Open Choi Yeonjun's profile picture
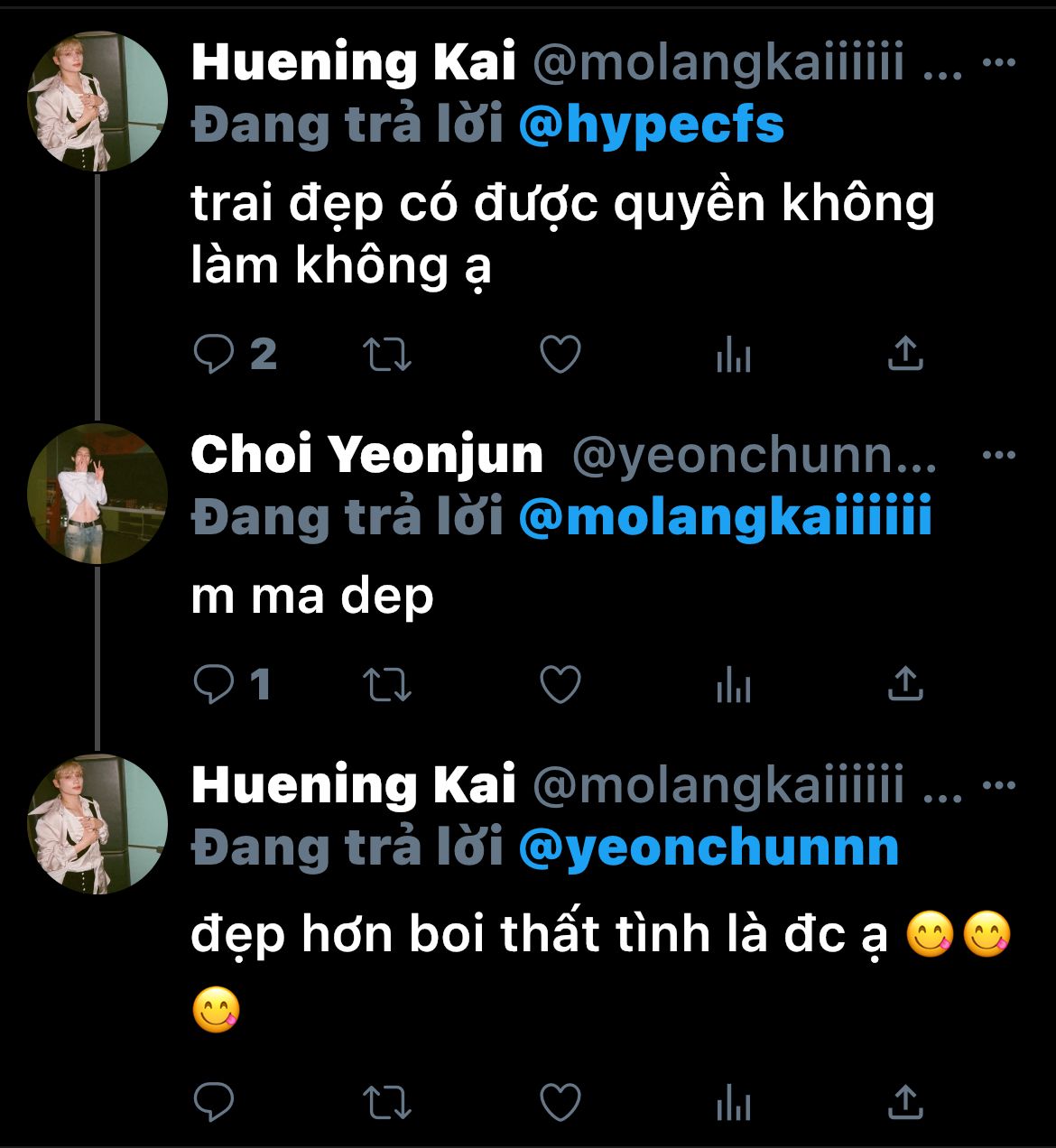The height and width of the screenshot is (1148, 1056). 97,494
